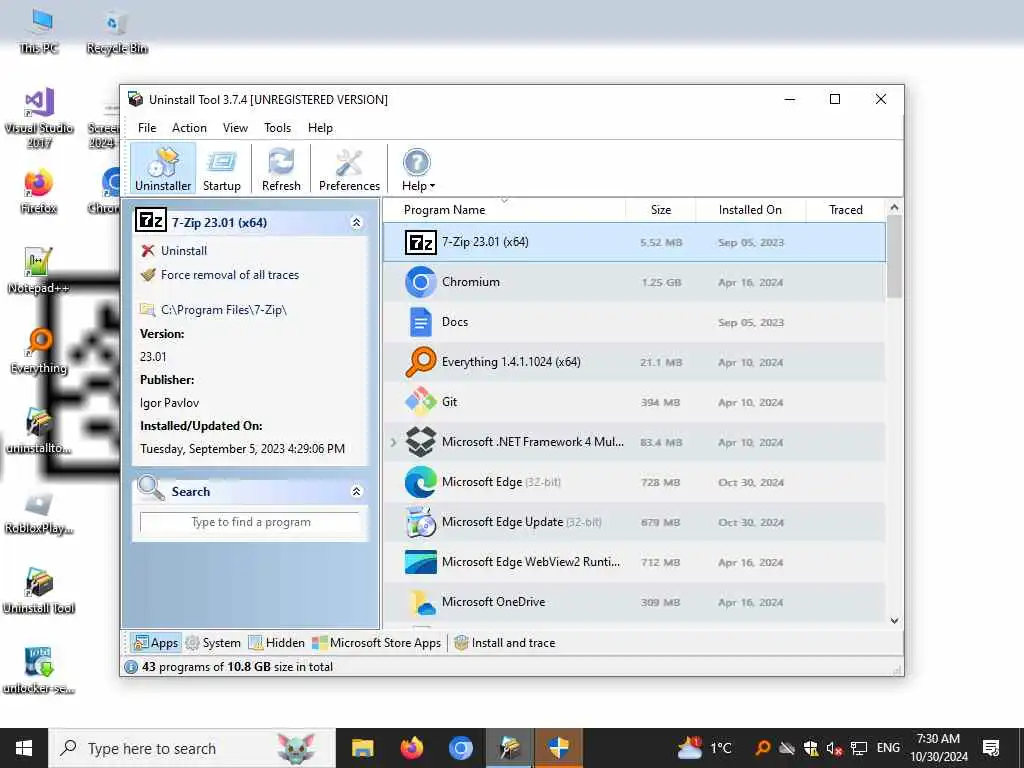
Task: Open the Notepad++ desktop shortcut
Action: point(39,271)
